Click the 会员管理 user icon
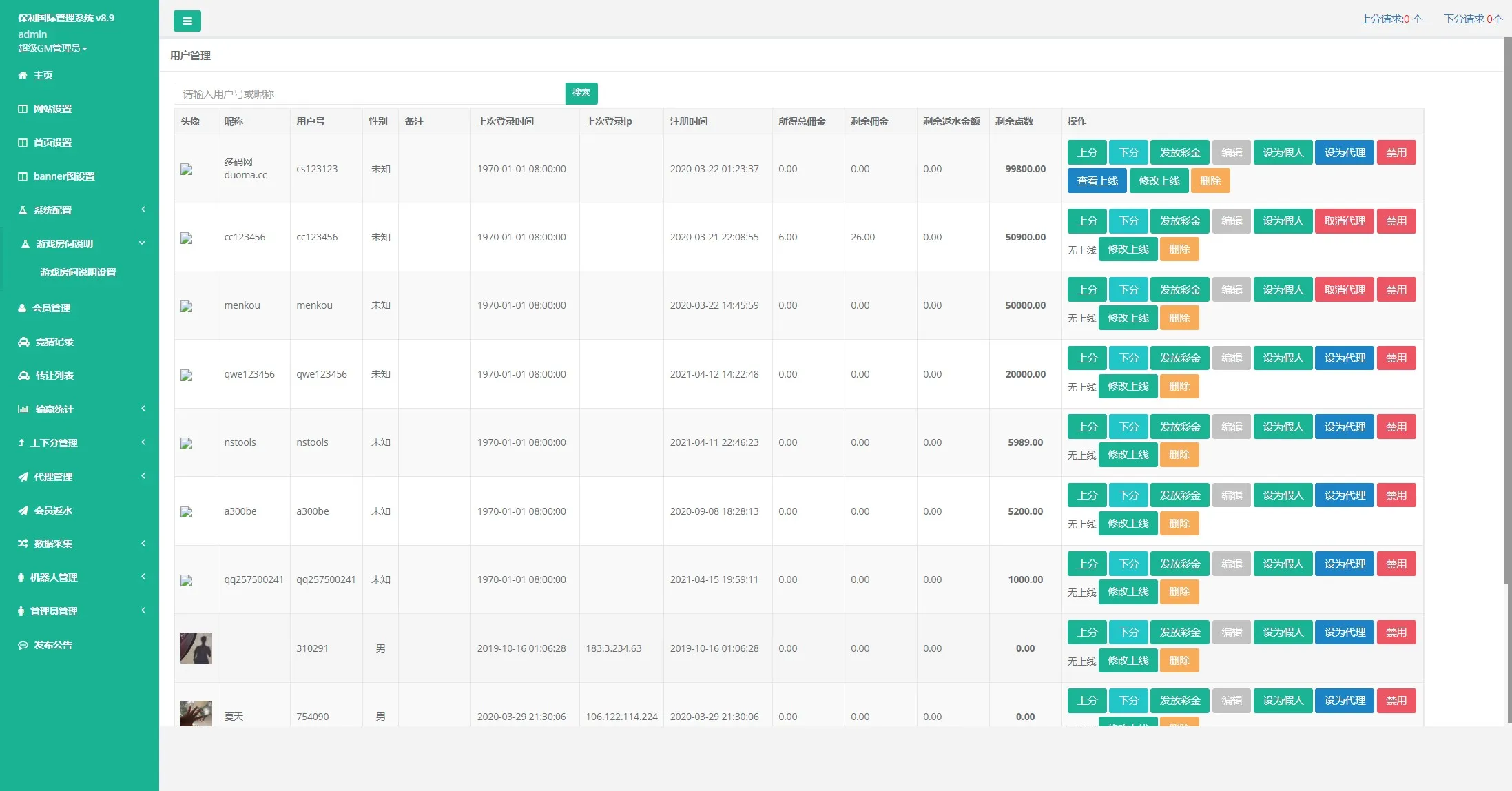1512x791 pixels. pos(22,308)
